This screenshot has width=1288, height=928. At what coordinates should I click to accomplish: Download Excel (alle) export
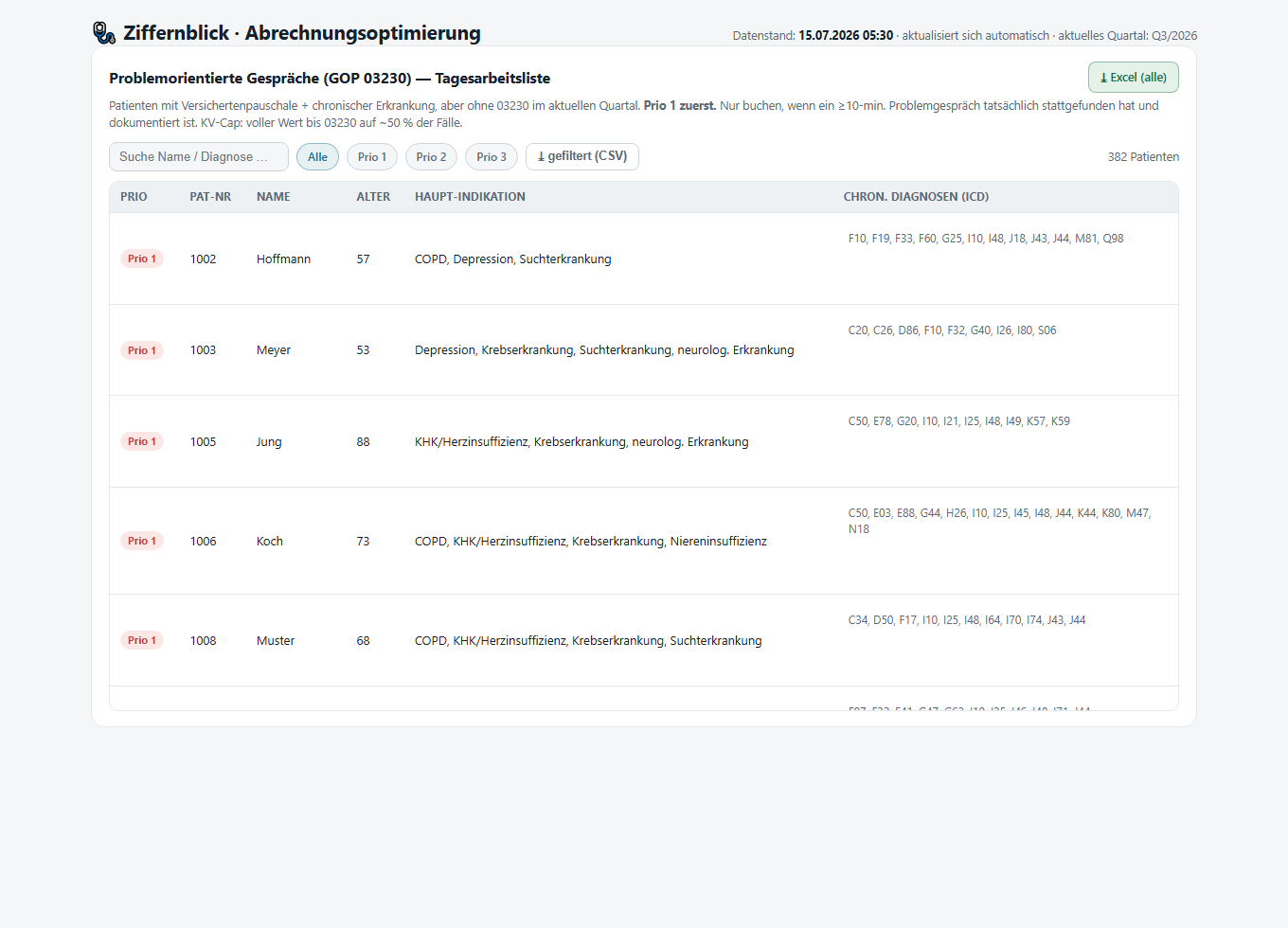(1133, 78)
